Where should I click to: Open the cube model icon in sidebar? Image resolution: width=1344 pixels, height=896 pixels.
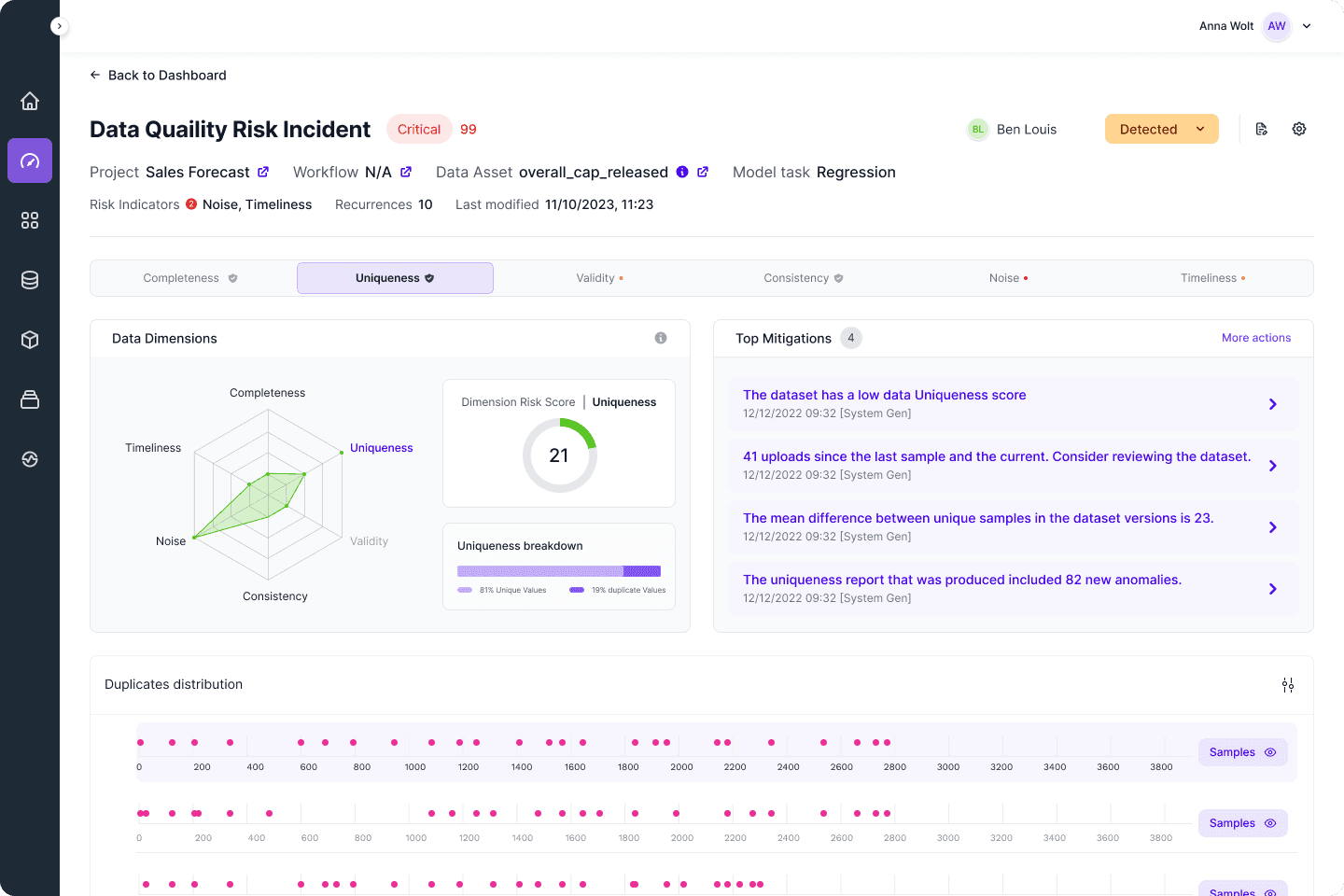click(x=30, y=340)
